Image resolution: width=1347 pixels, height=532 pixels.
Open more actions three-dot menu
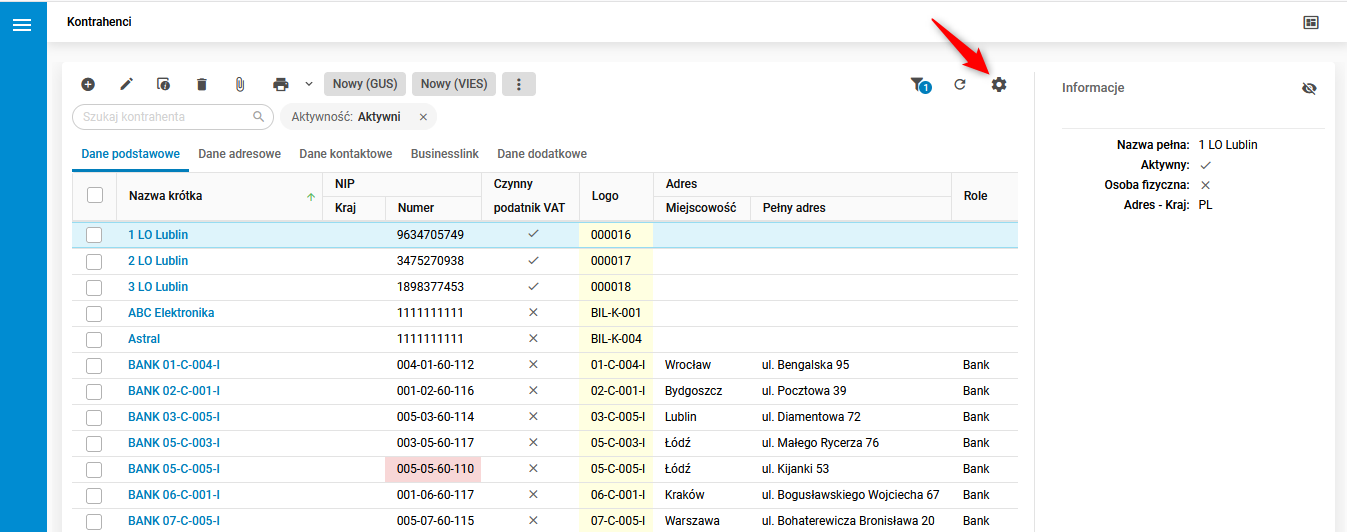(x=519, y=84)
